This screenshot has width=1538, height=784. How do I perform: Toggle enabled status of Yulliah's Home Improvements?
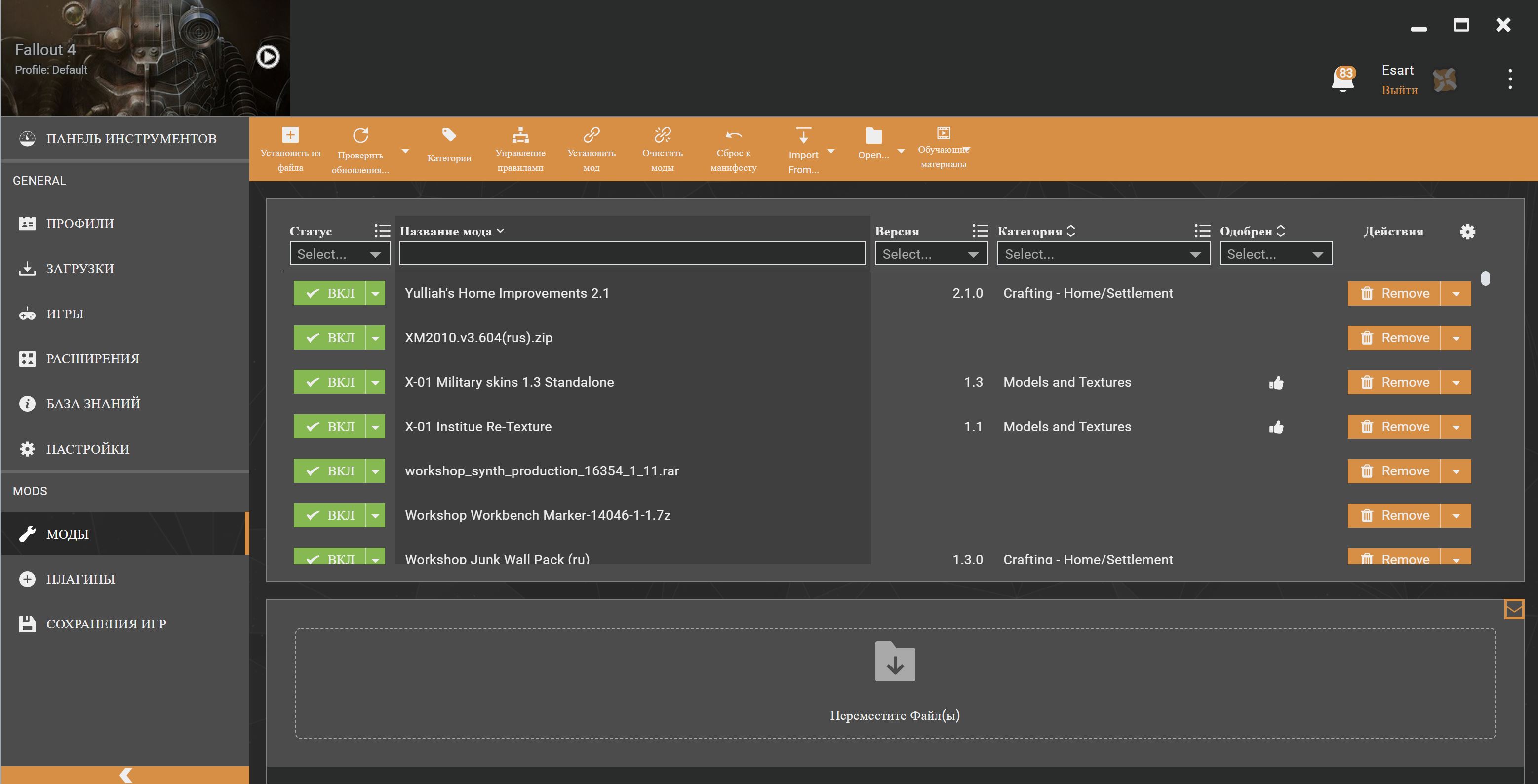pos(330,293)
